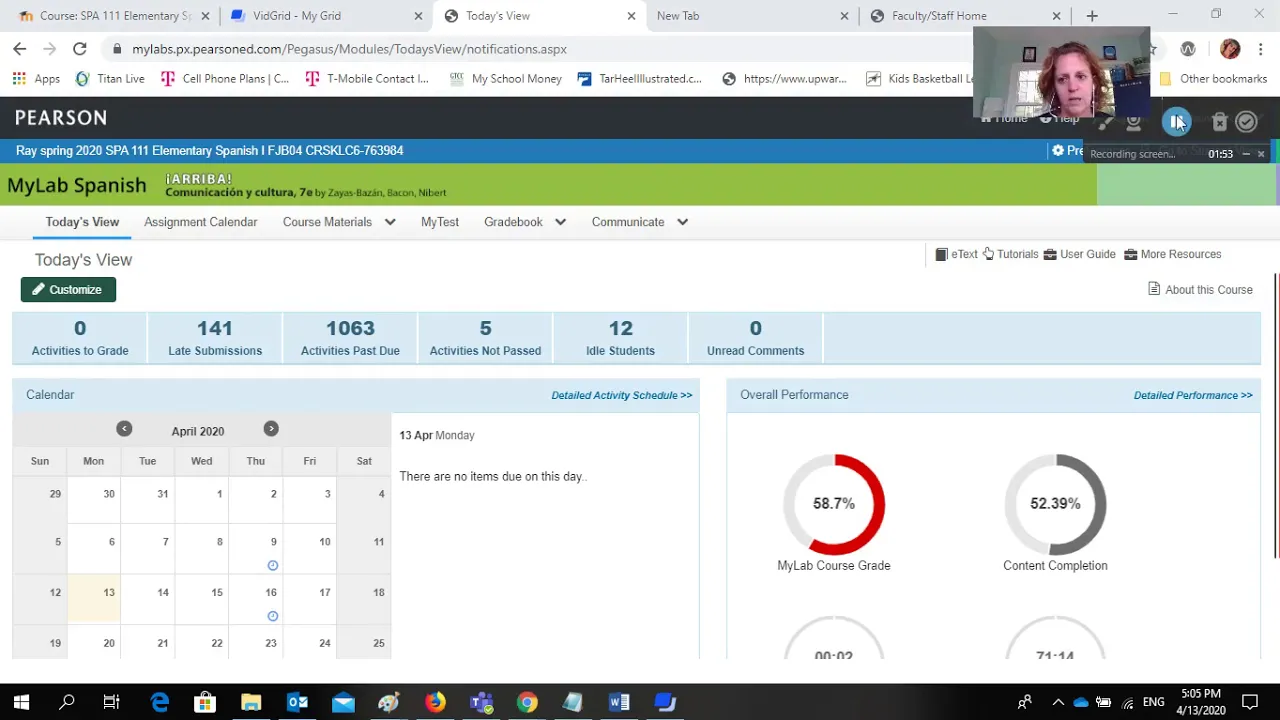Minimize the recording screen overlay

[x=1246, y=154]
